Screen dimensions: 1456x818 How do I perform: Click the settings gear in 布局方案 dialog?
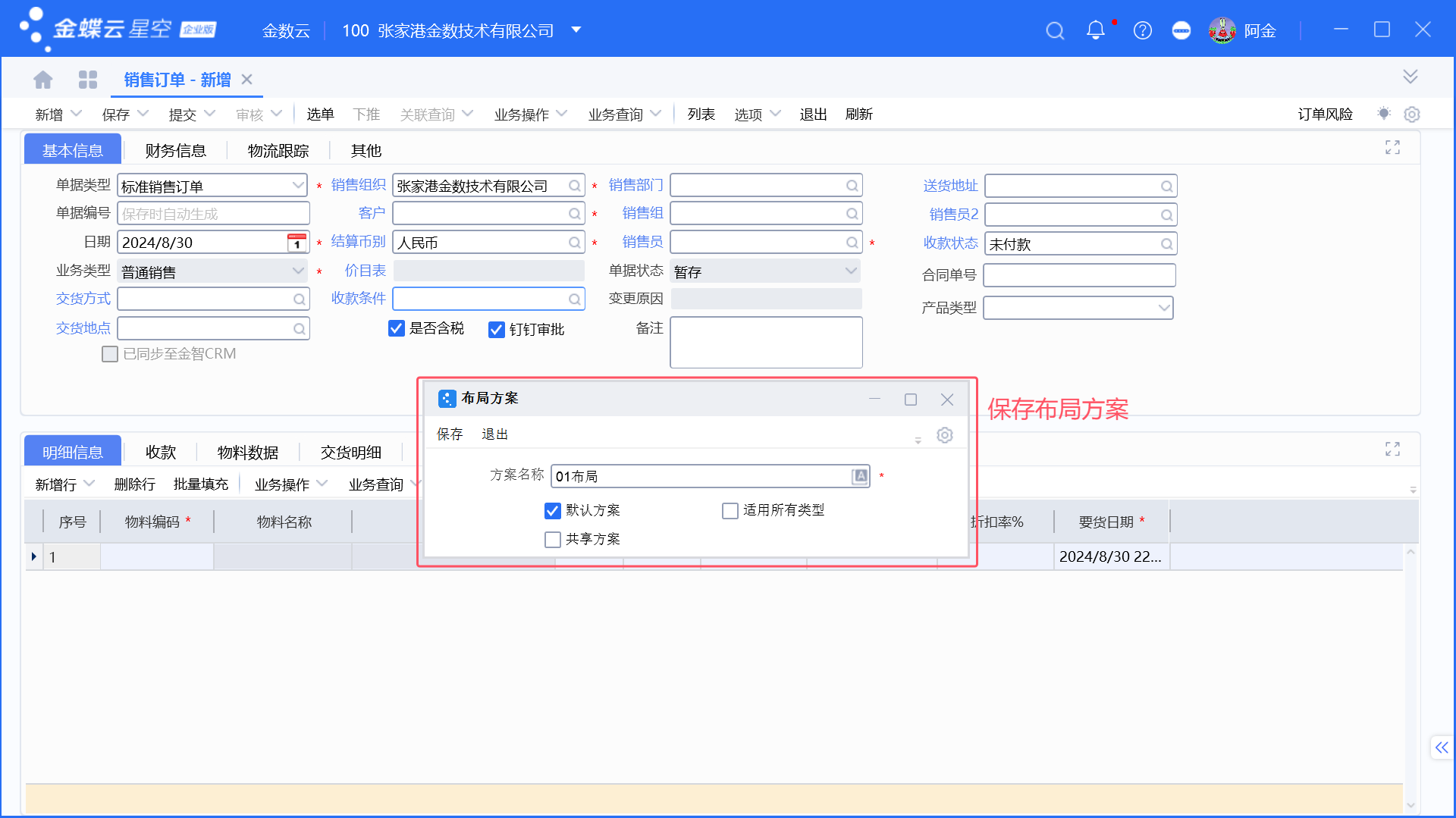pos(944,435)
